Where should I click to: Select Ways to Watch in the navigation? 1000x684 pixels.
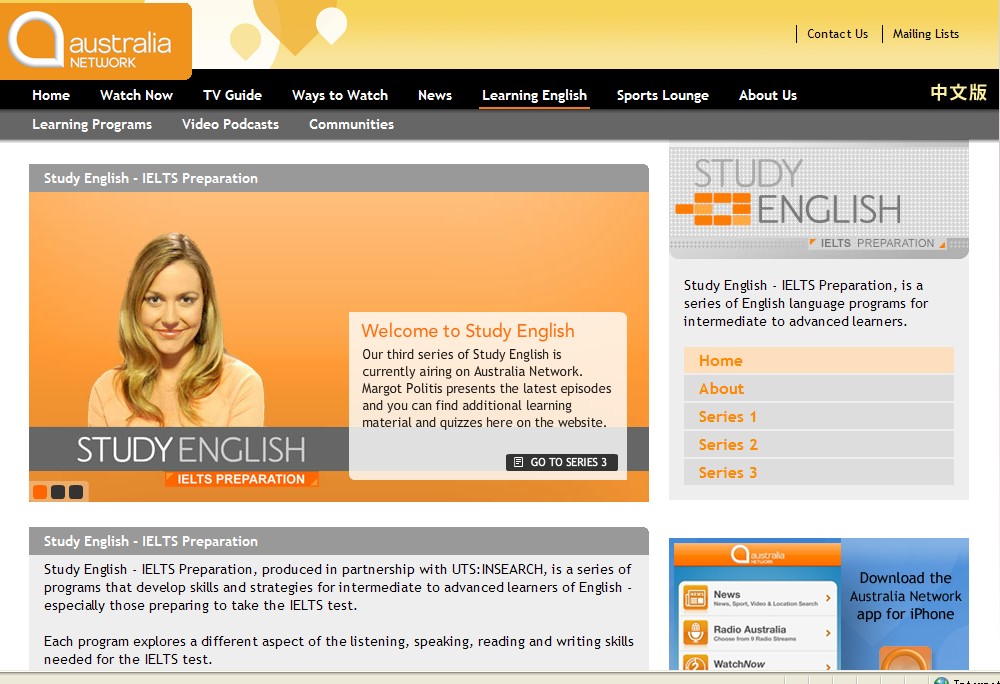(x=340, y=95)
